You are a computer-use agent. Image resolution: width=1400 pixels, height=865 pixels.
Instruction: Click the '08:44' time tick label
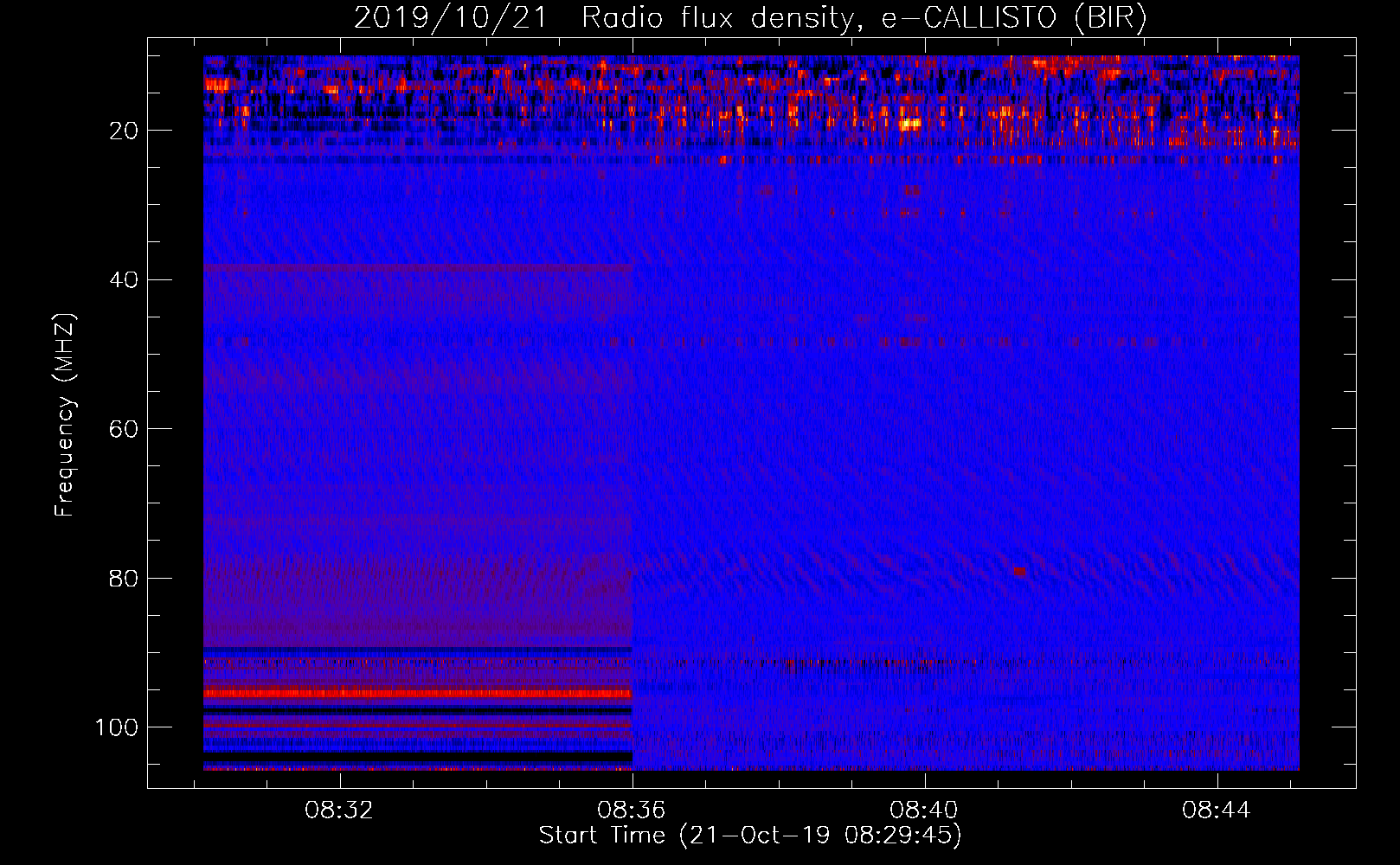(1217, 811)
